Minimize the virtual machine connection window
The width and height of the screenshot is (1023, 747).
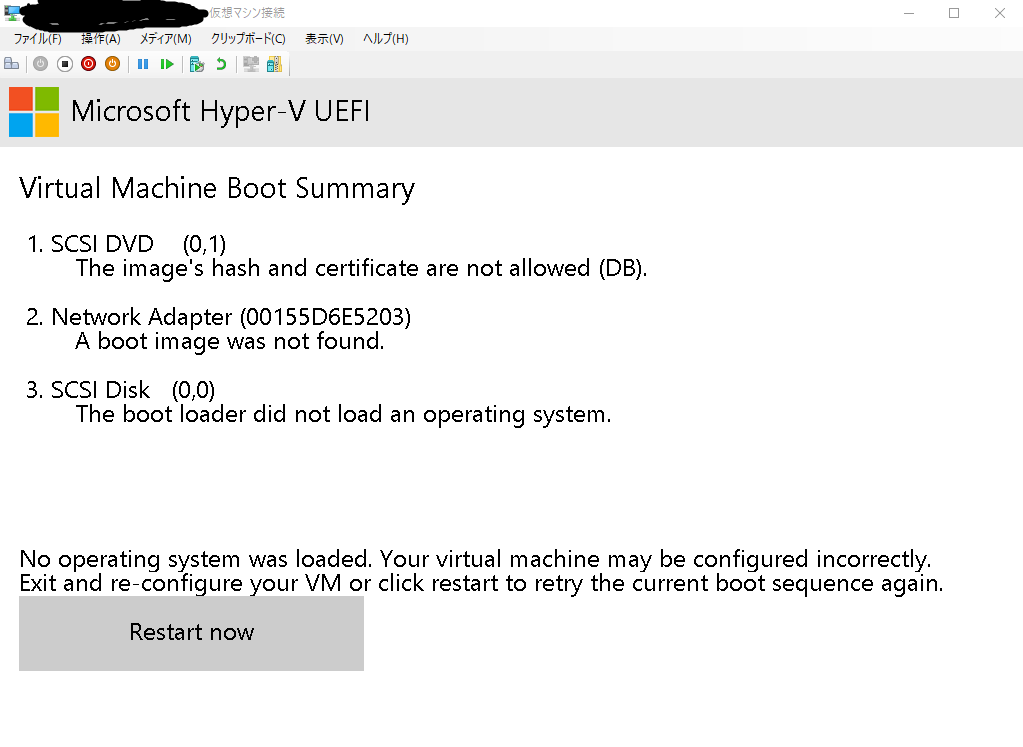click(x=909, y=13)
